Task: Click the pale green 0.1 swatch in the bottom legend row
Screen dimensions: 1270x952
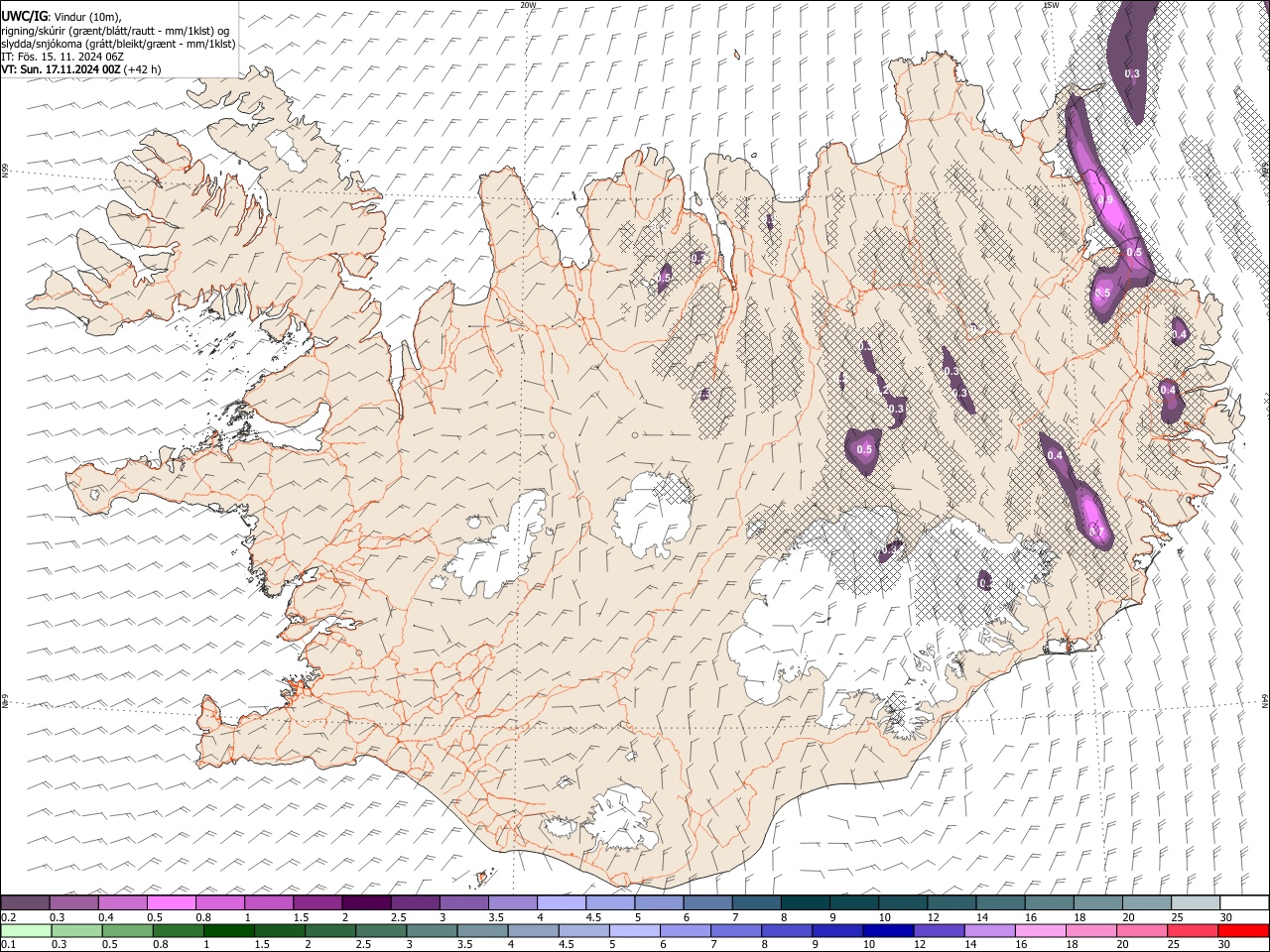Action: [26, 931]
